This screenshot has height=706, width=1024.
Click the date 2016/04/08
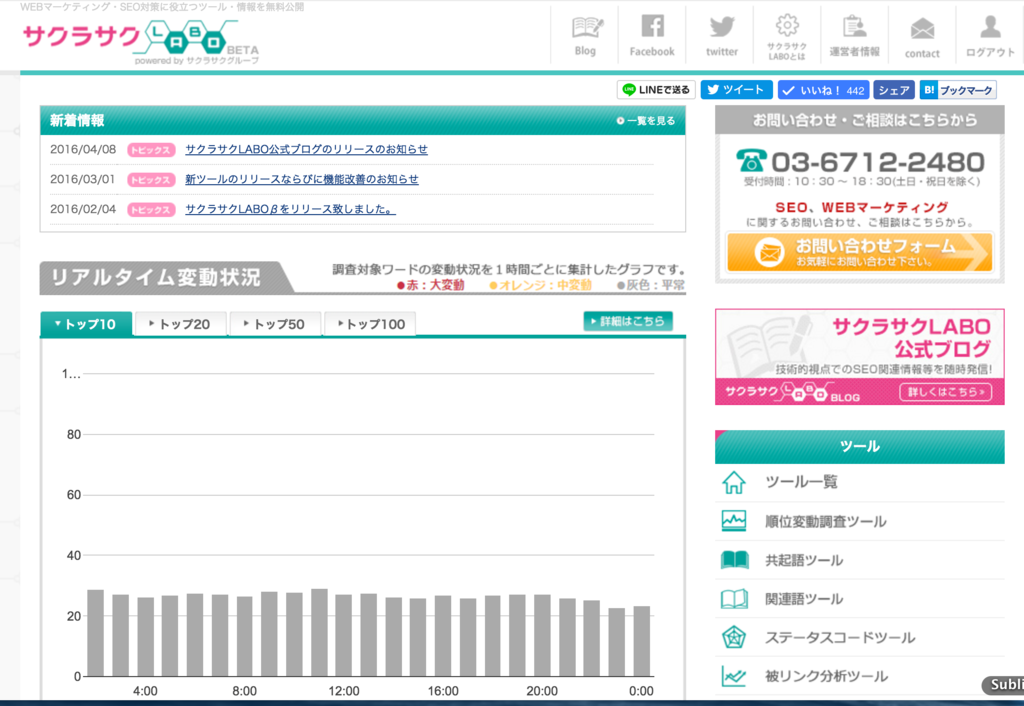(83, 150)
